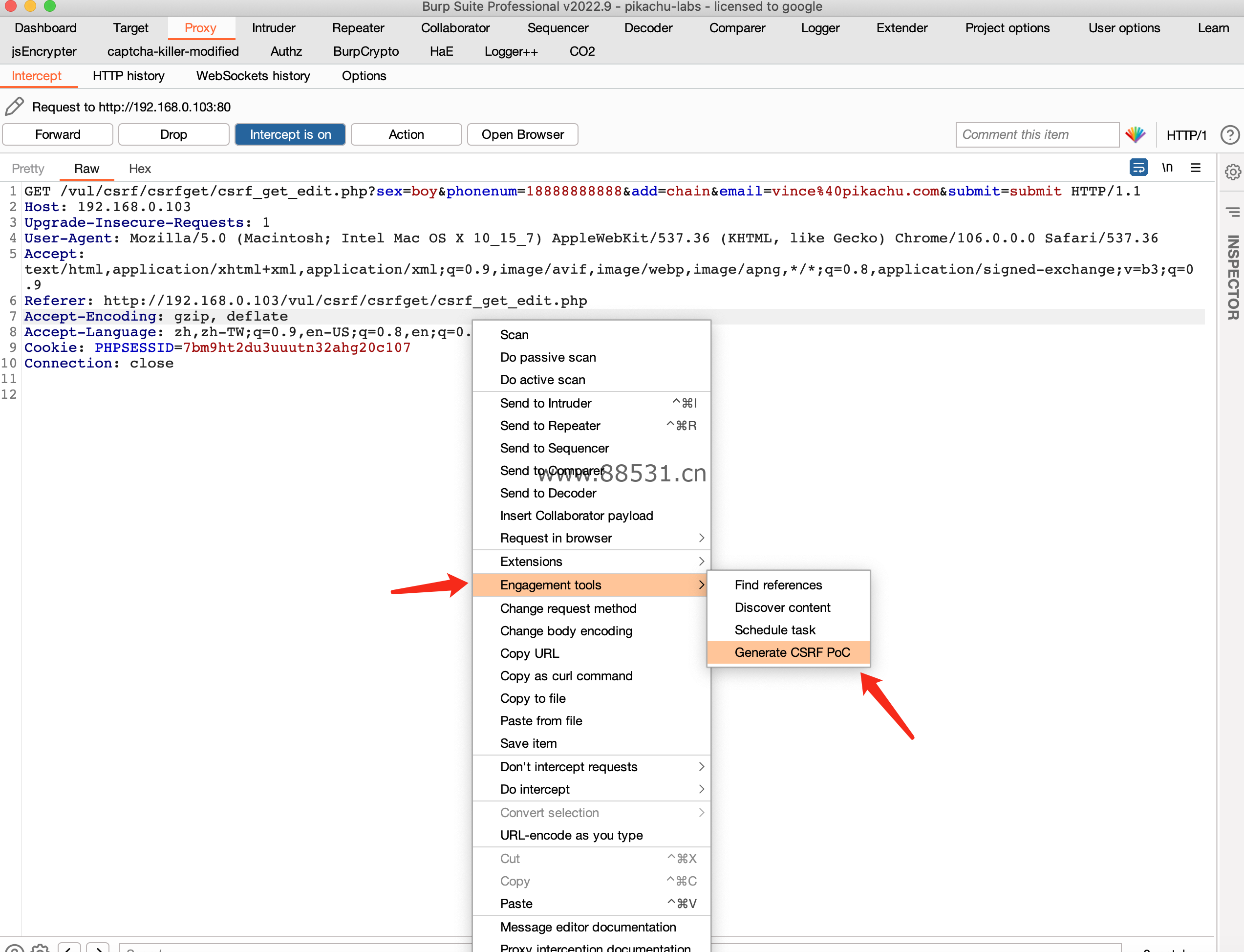Open the proxy Options sub-tab

[x=364, y=76]
